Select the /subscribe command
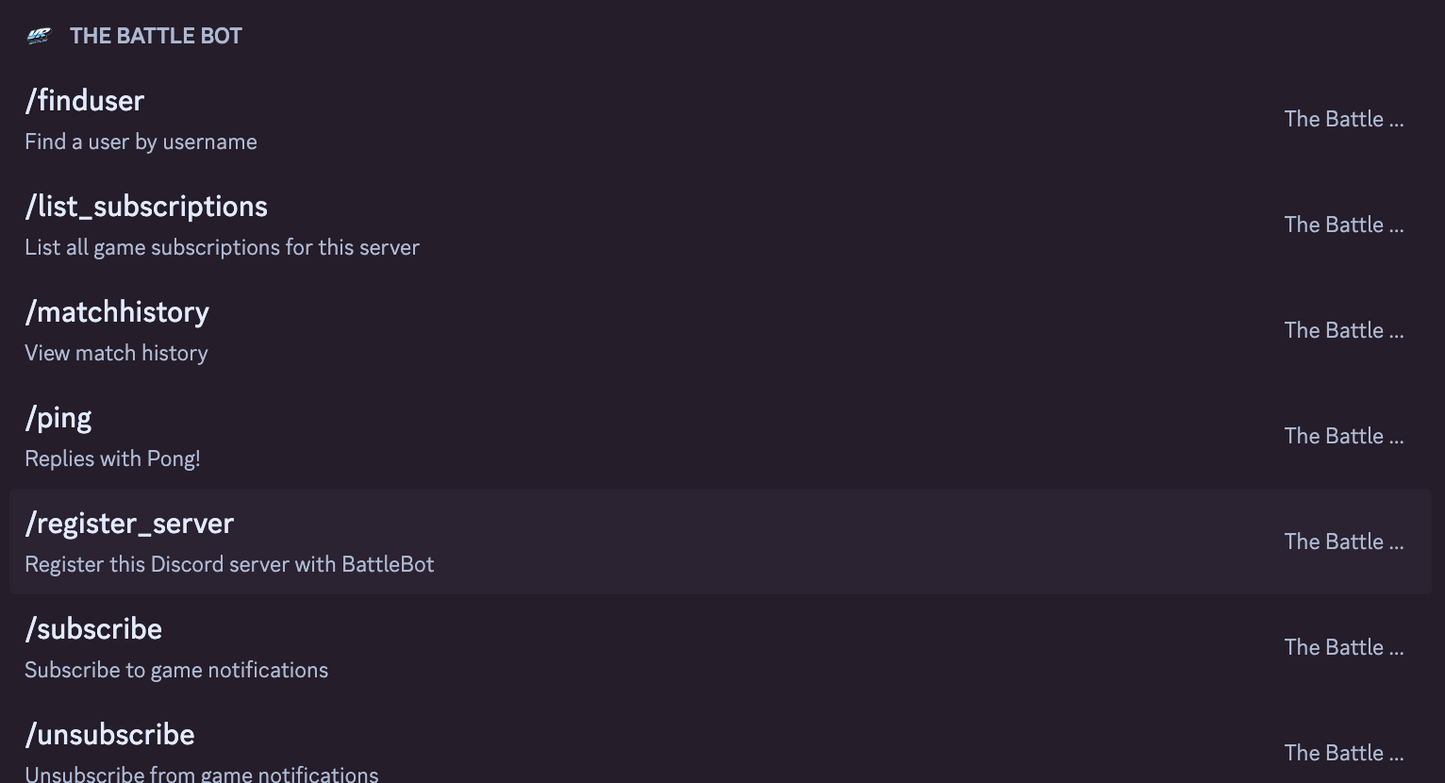The image size is (1445, 783). coord(720,648)
